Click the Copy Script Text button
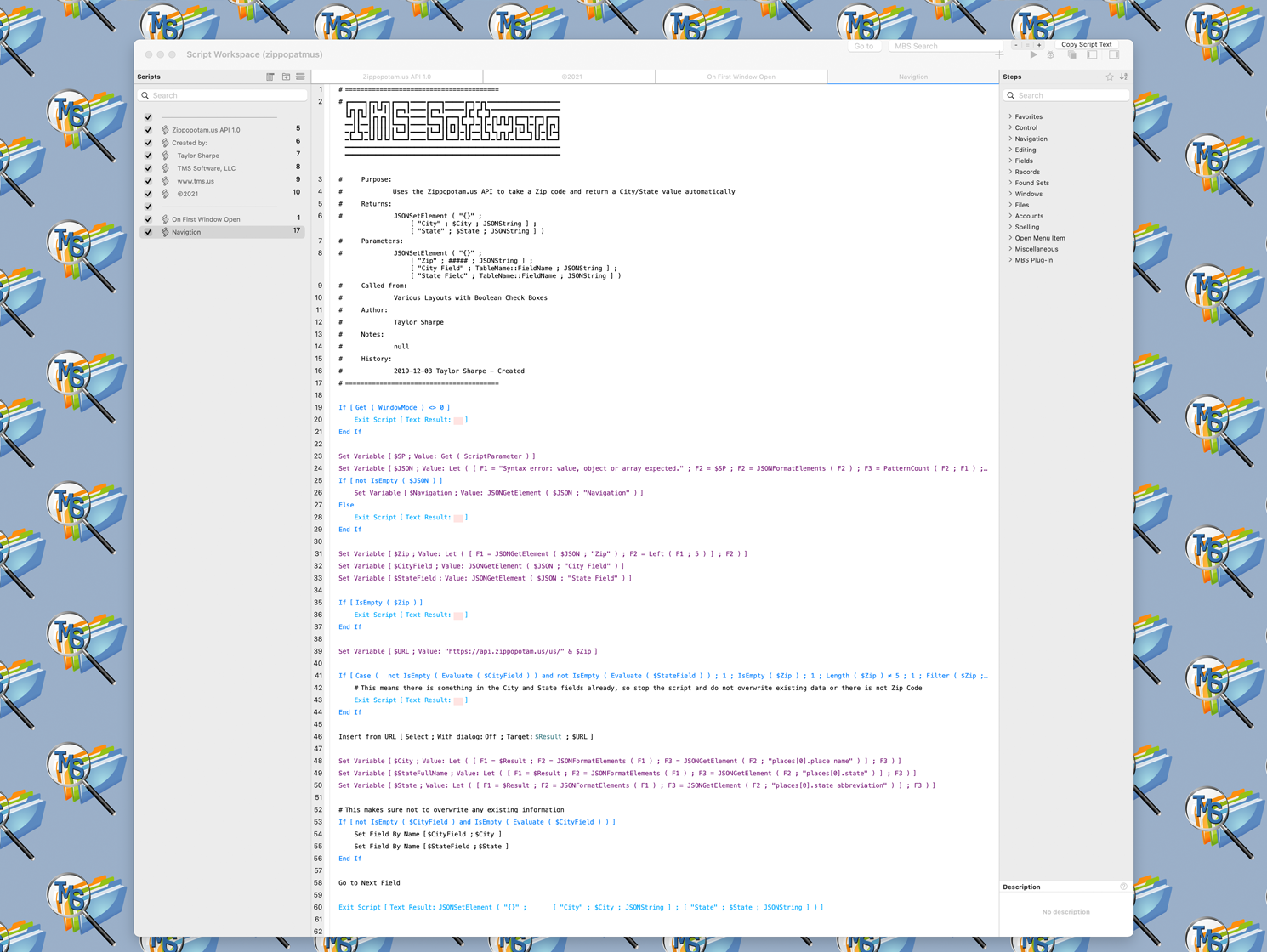This screenshot has height=952, width=1267. point(1087,45)
